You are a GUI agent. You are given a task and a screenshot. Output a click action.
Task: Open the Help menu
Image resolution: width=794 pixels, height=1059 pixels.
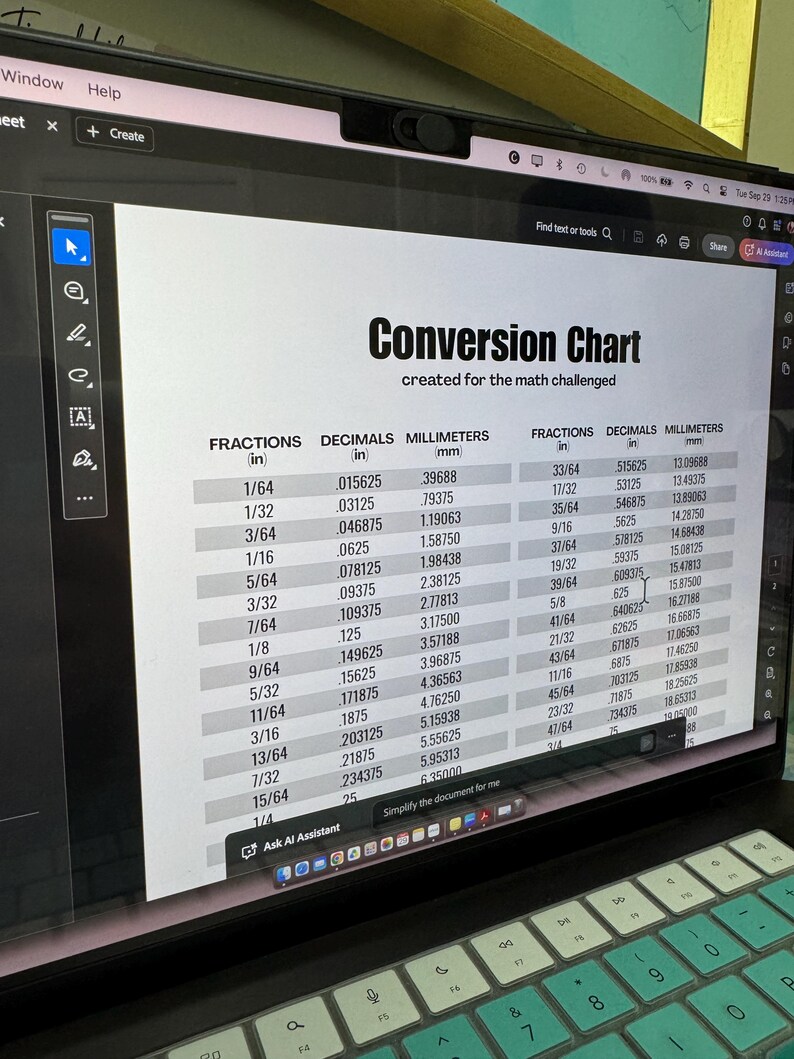pos(104,90)
